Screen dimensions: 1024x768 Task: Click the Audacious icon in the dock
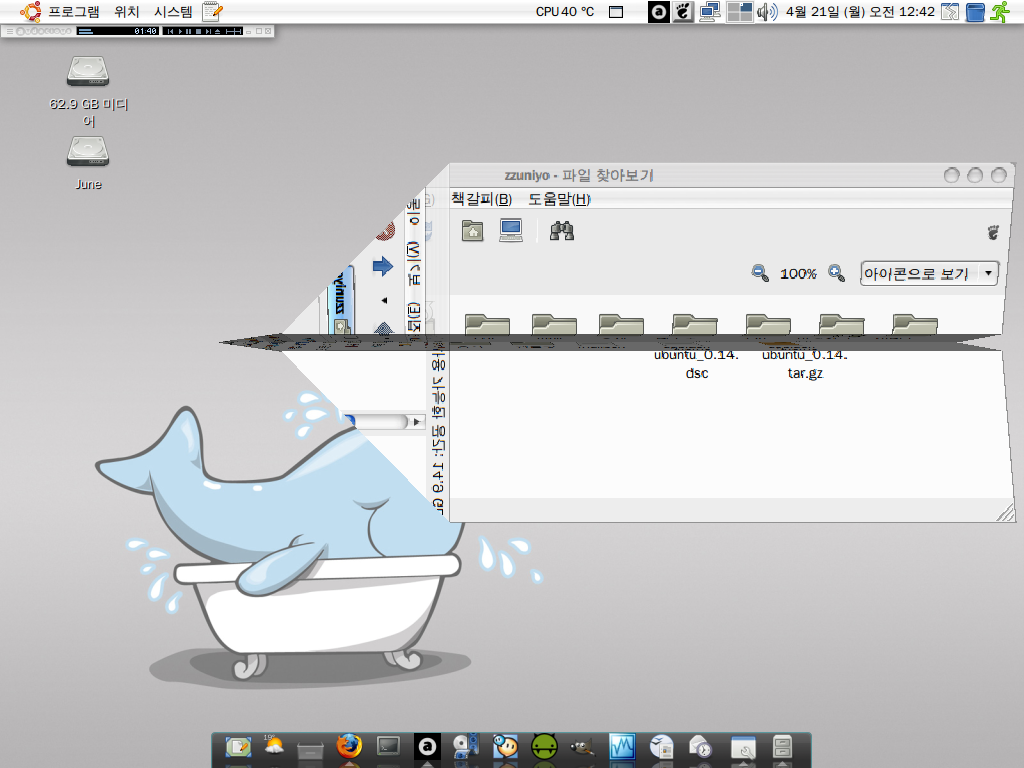(x=427, y=746)
